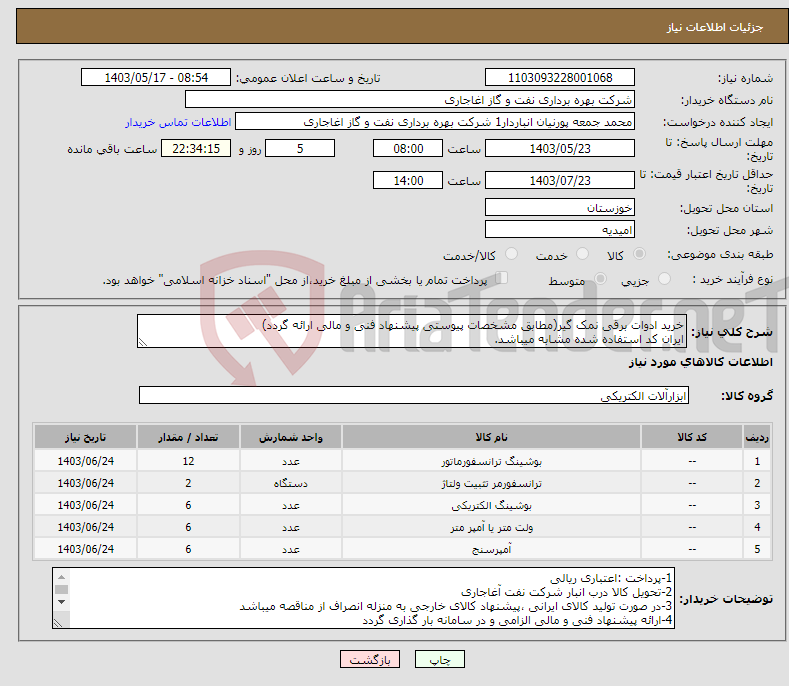Click the بازگشت (back) button
The width and height of the screenshot is (789, 686).
click(x=370, y=659)
